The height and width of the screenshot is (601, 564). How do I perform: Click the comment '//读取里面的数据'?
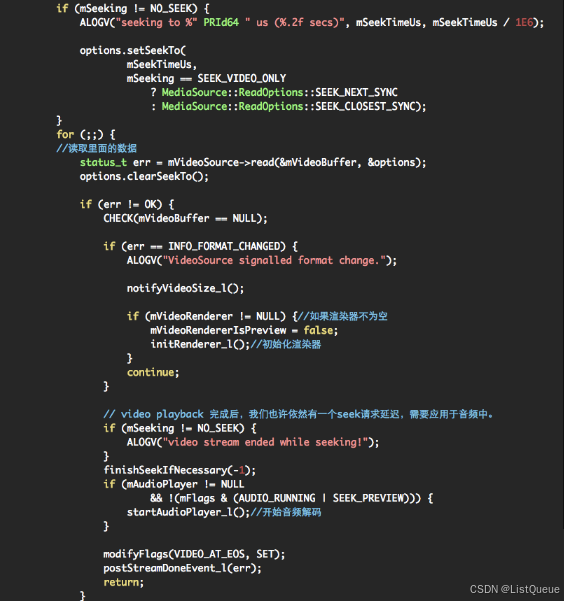[x=97, y=148]
